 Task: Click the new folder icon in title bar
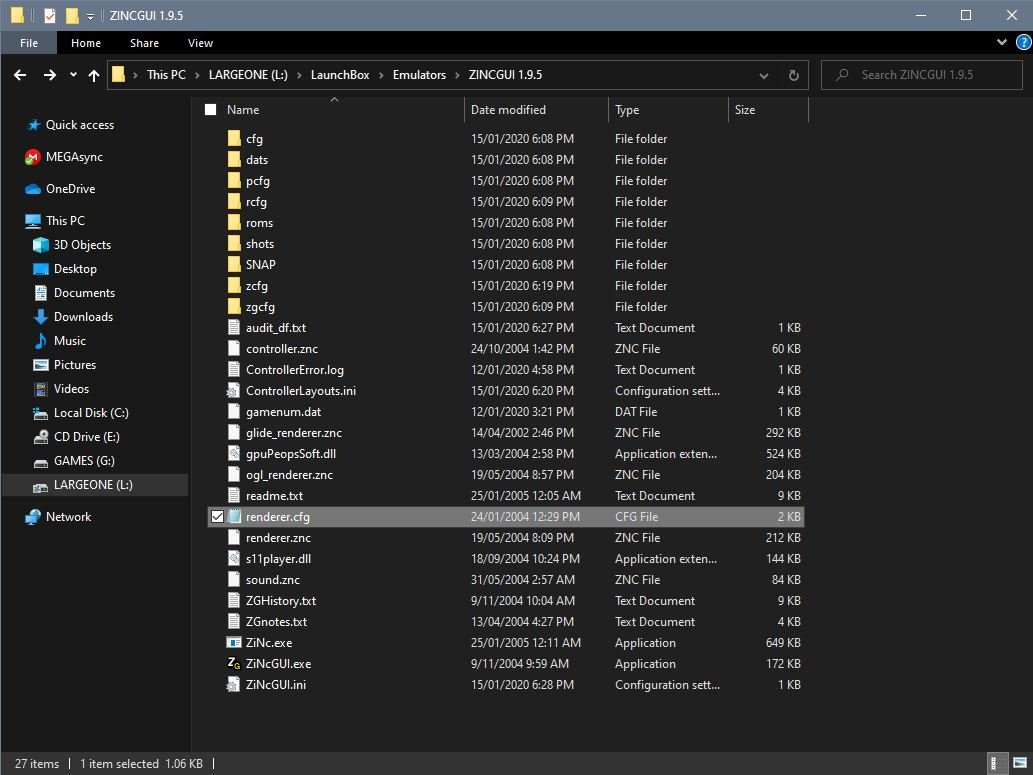click(72, 15)
